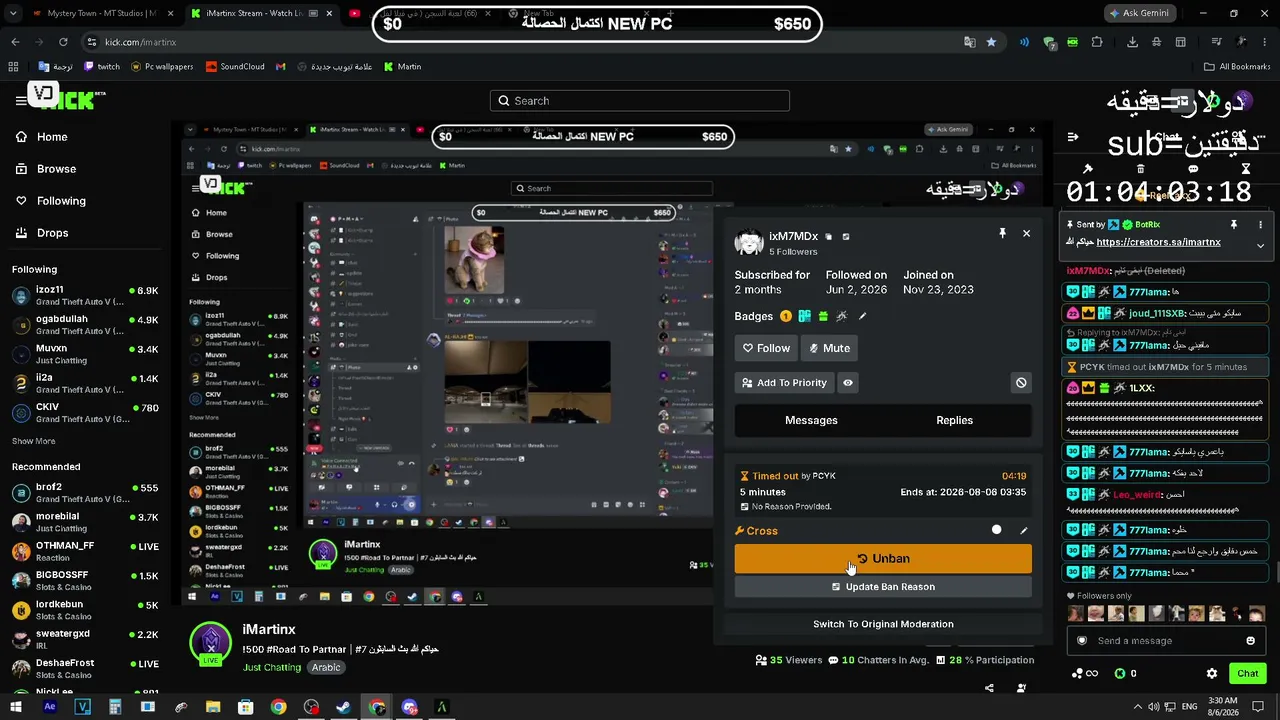
Task: Open ogabdullah channel in Following list
Action: (85, 325)
